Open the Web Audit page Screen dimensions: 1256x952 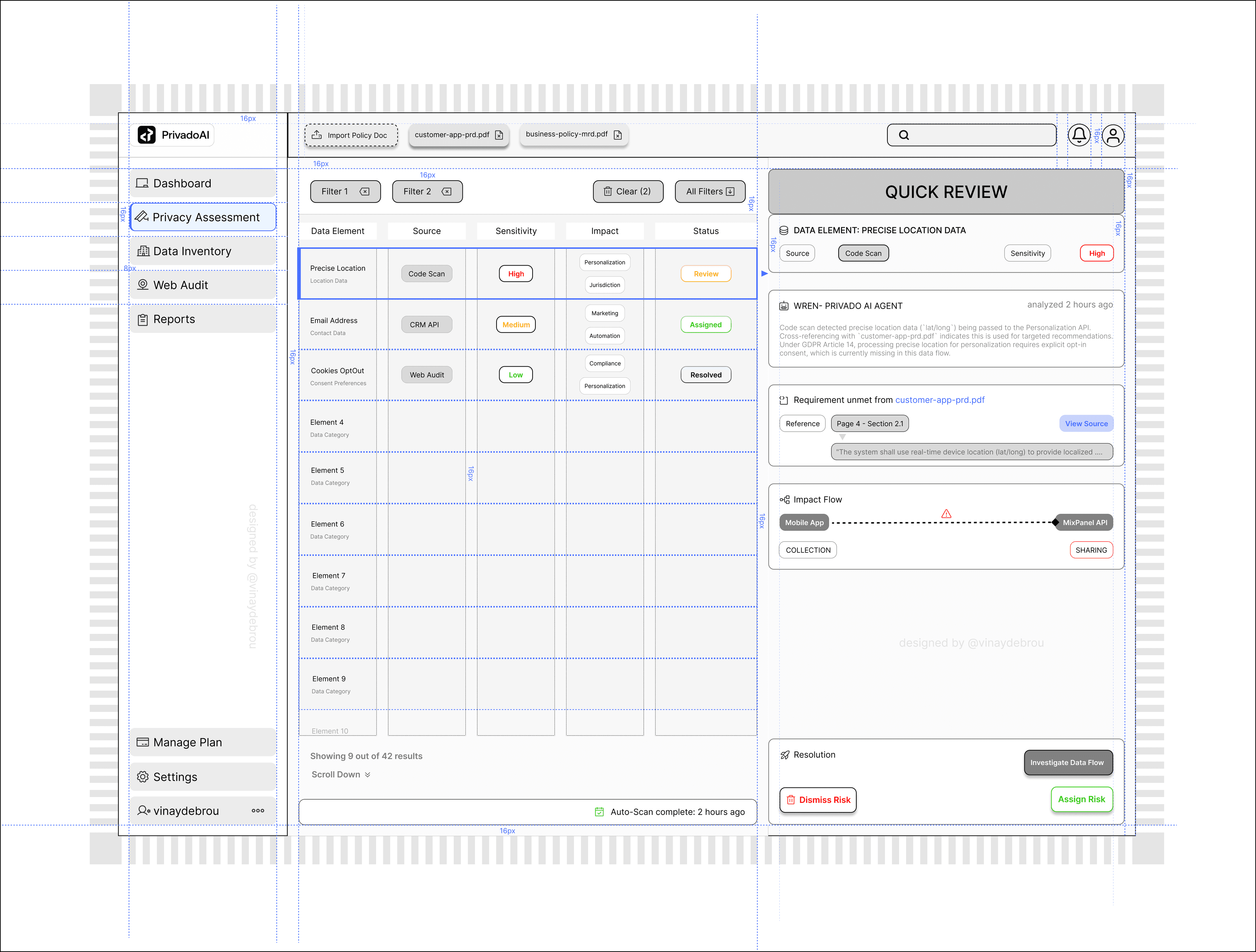tap(203, 285)
